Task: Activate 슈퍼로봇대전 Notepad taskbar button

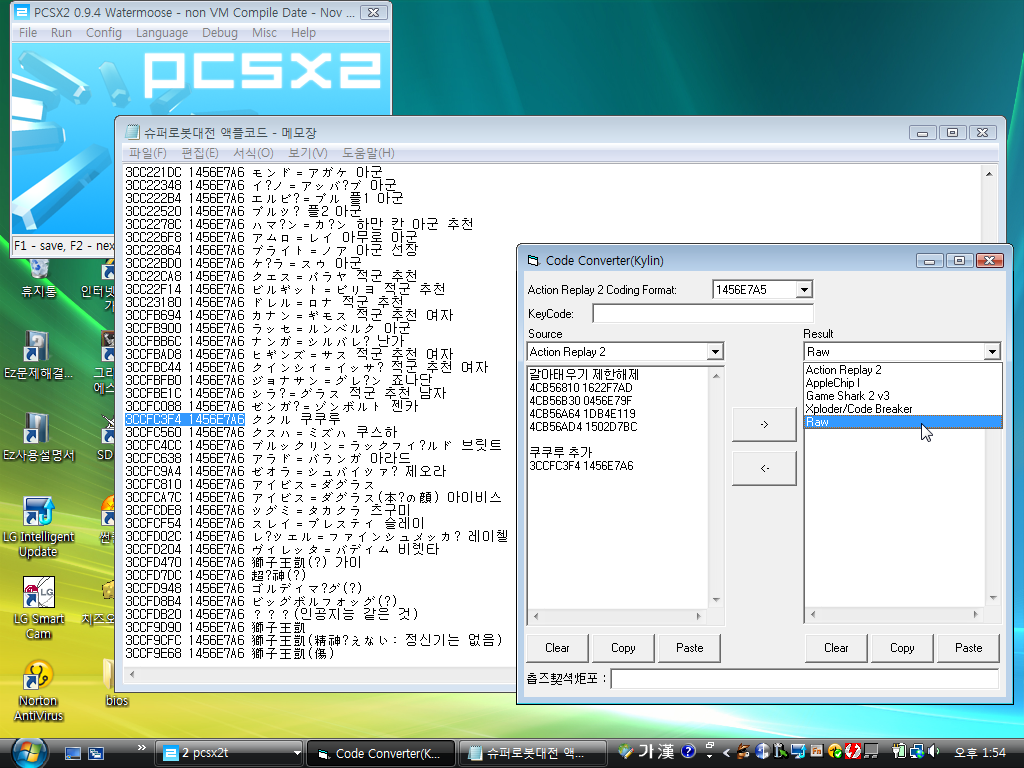Action: pyautogui.click(x=532, y=753)
